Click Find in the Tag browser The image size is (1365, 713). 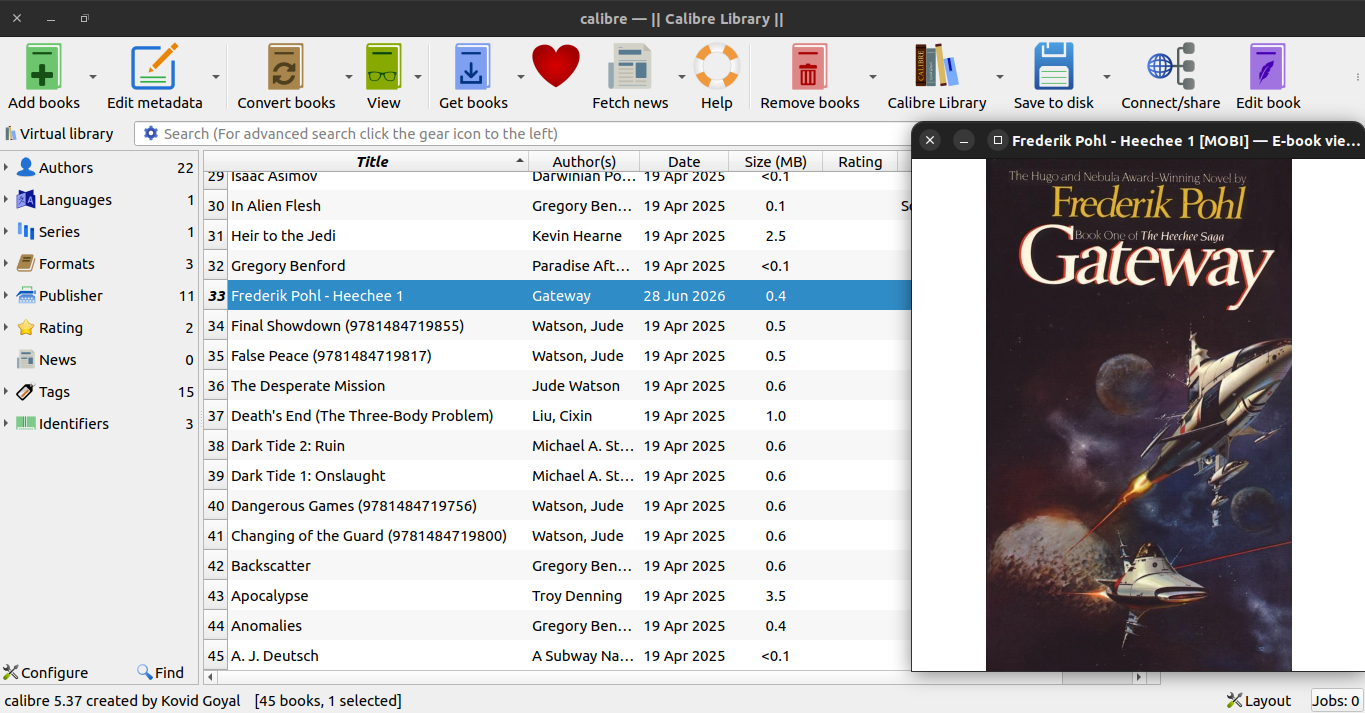pyautogui.click(x=161, y=673)
